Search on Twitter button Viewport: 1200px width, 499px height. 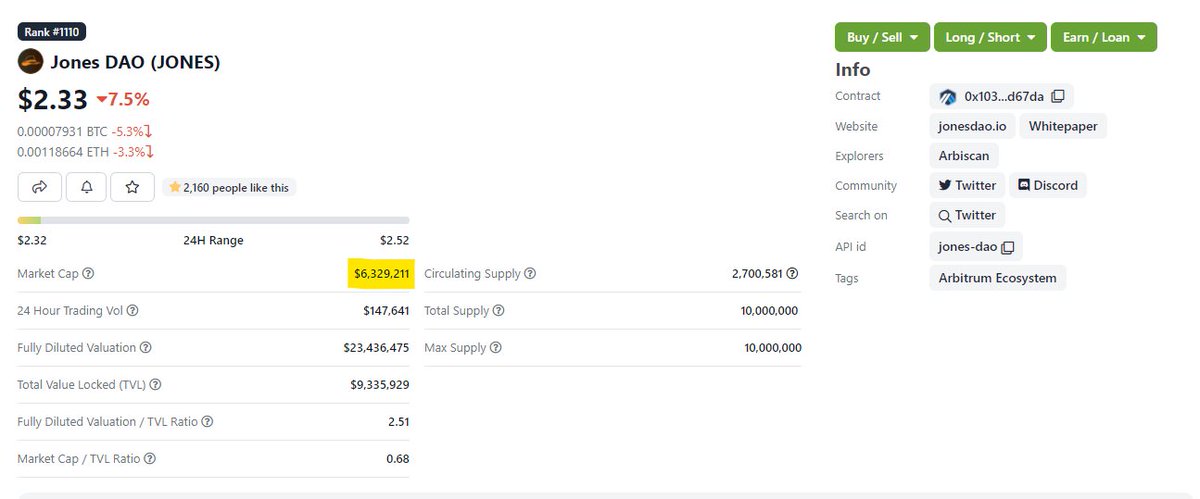click(967, 215)
